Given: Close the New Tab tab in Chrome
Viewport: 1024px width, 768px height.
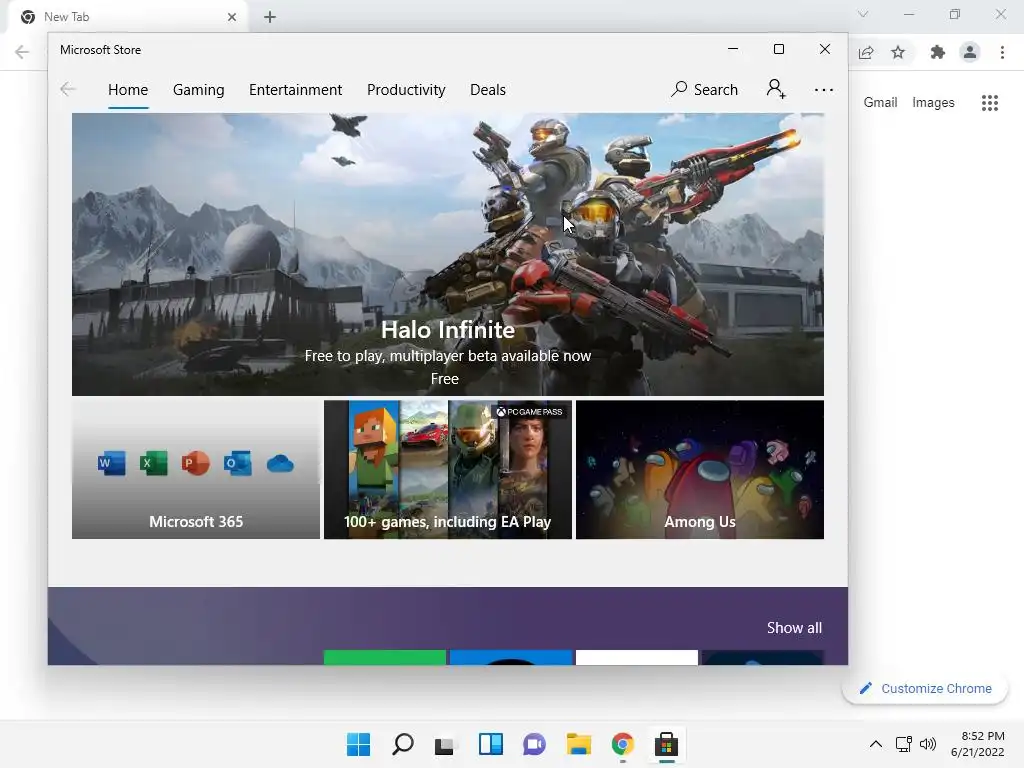Looking at the screenshot, I should [232, 17].
